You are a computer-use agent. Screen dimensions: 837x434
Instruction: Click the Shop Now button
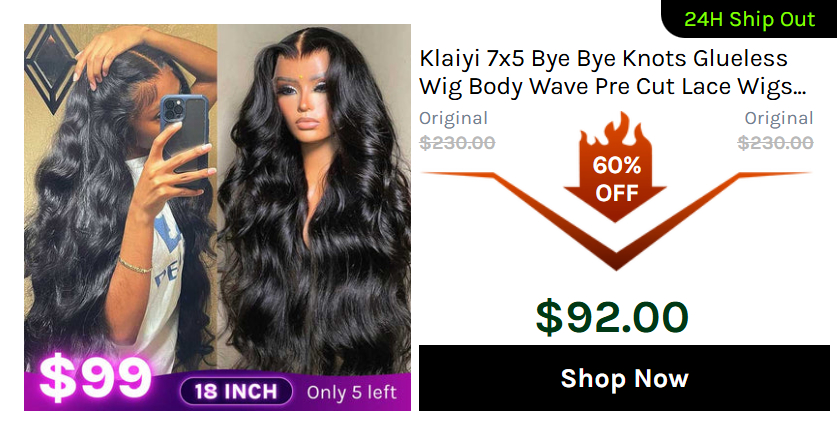(624, 378)
